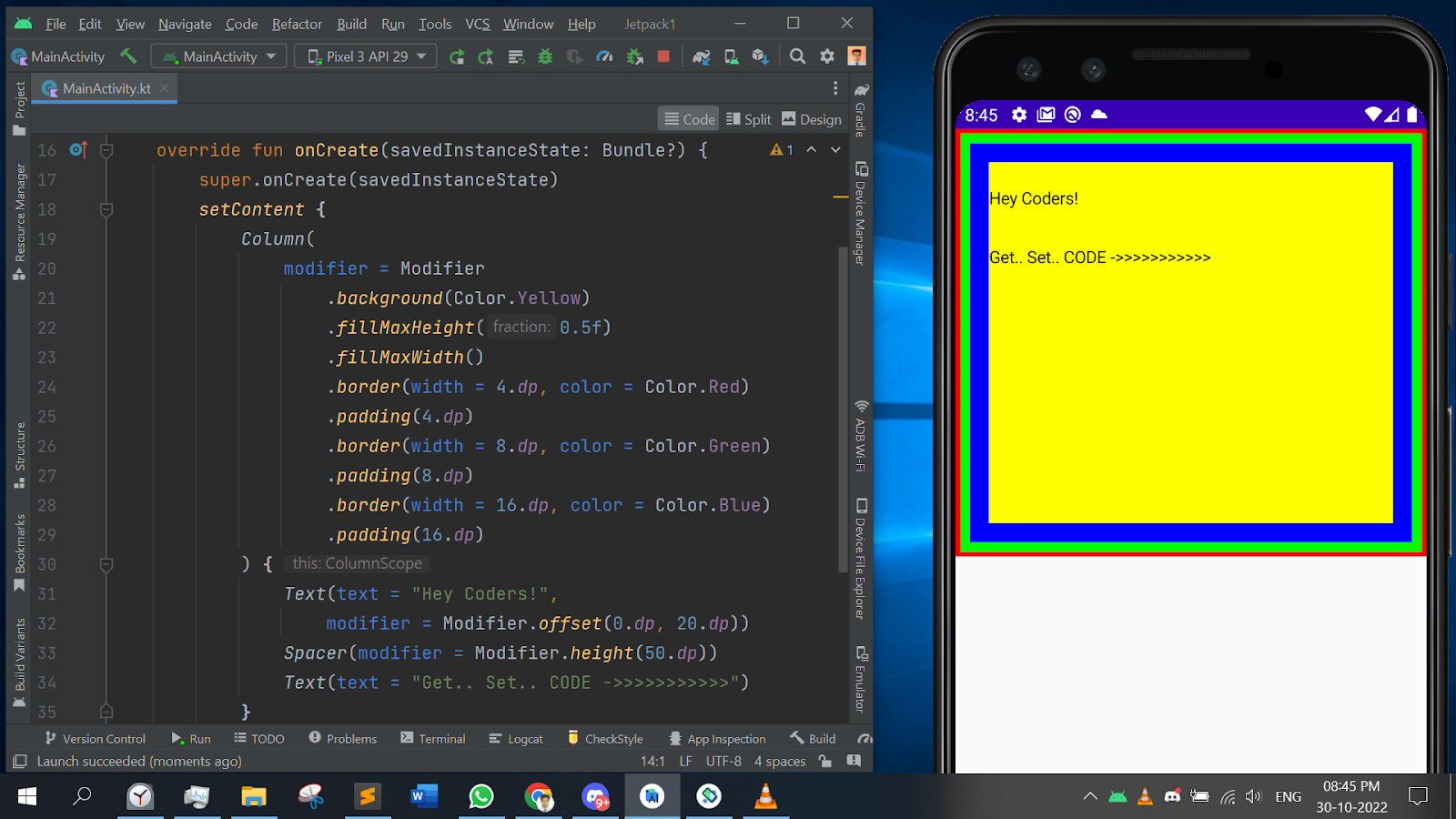Open the VCS menu
This screenshot has height=819, width=1456.
pos(478,24)
